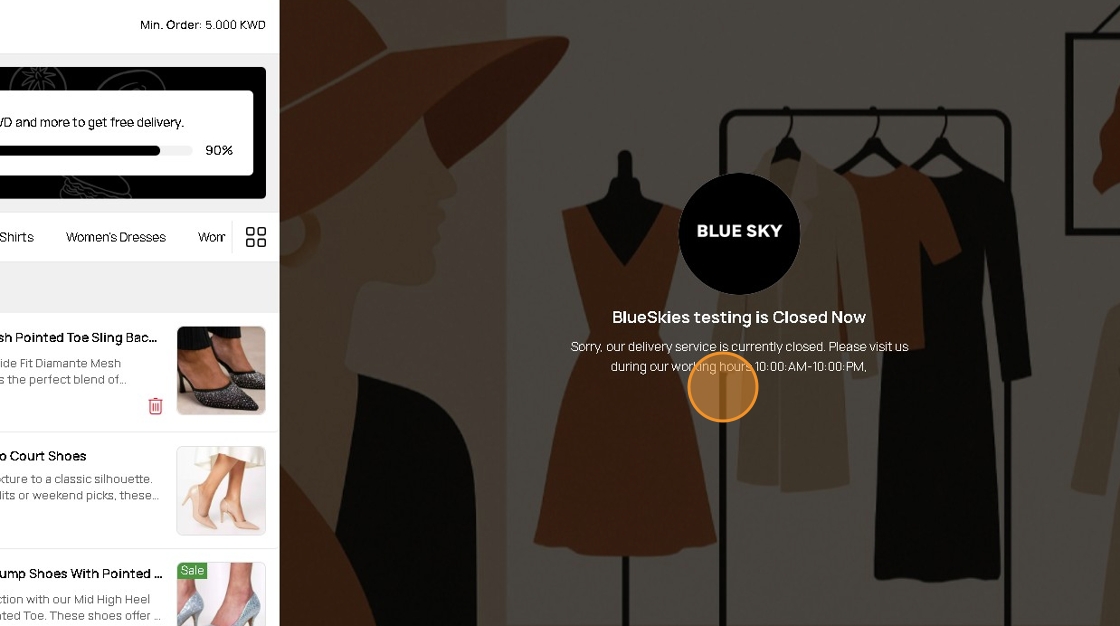Click the 90% progress label
Image resolution: width=1120 pixels, height=626 pixels.
coord(219,150)
